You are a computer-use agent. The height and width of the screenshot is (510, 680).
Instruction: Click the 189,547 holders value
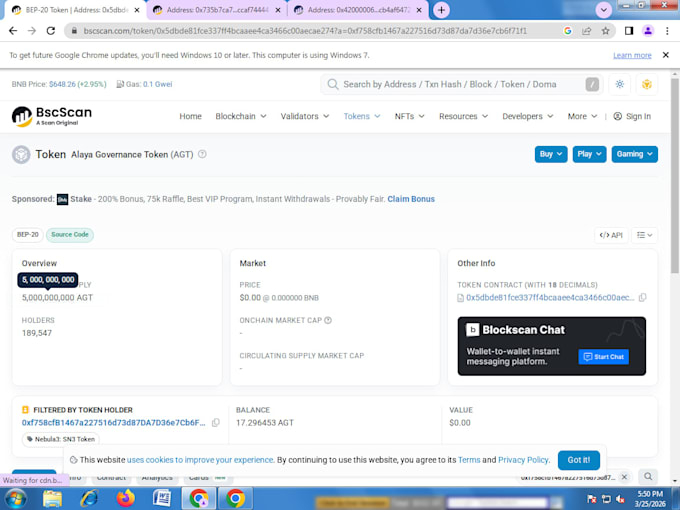pos(37,333)
